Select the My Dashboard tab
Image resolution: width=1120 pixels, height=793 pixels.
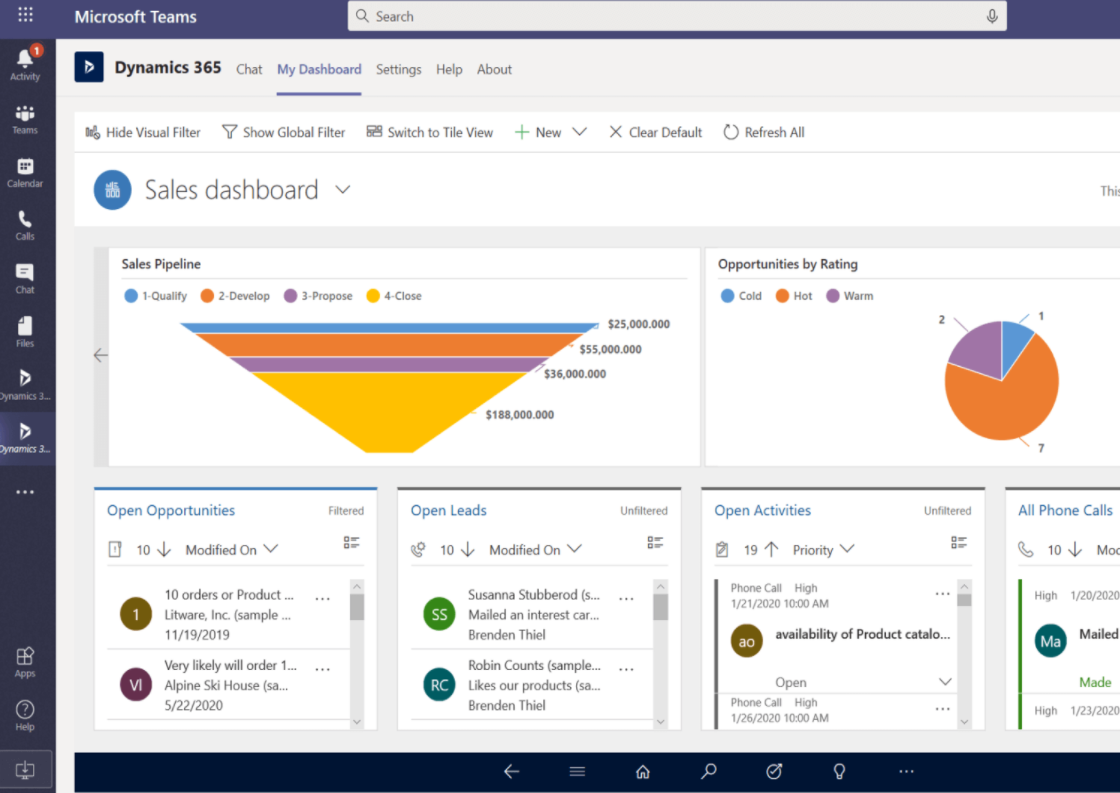coord(319,69)
